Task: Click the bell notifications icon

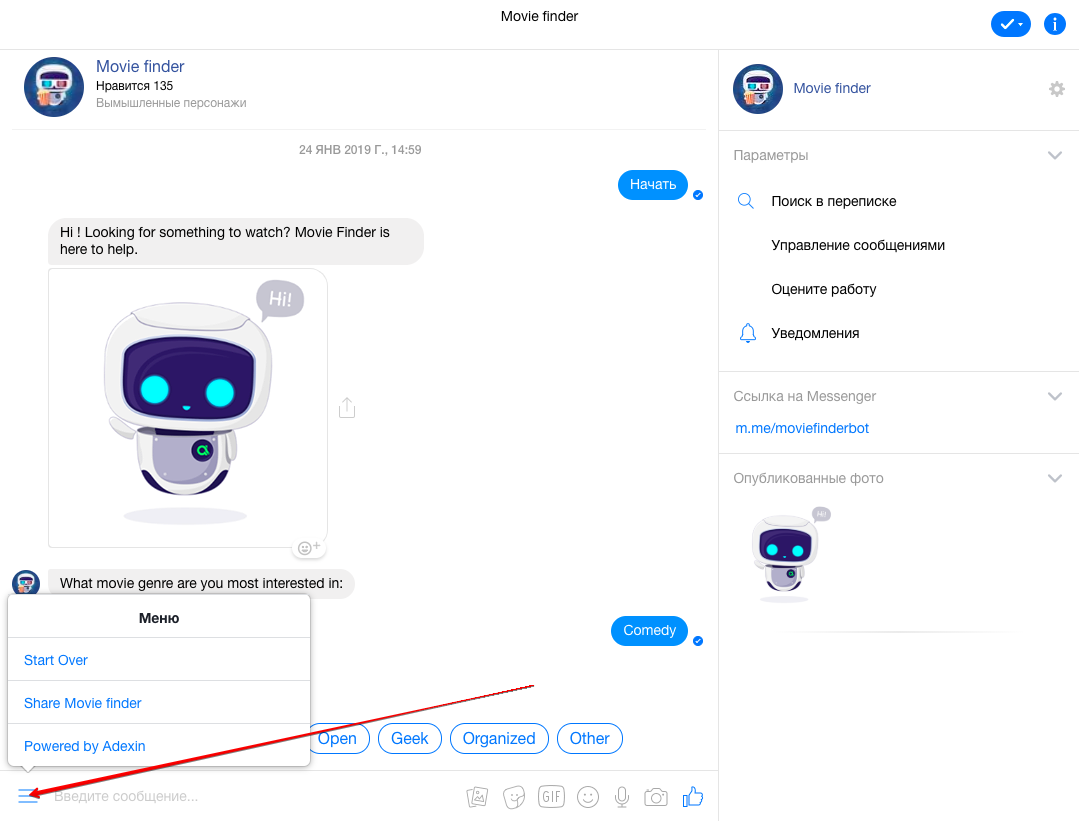Action: tap(747, 333)
